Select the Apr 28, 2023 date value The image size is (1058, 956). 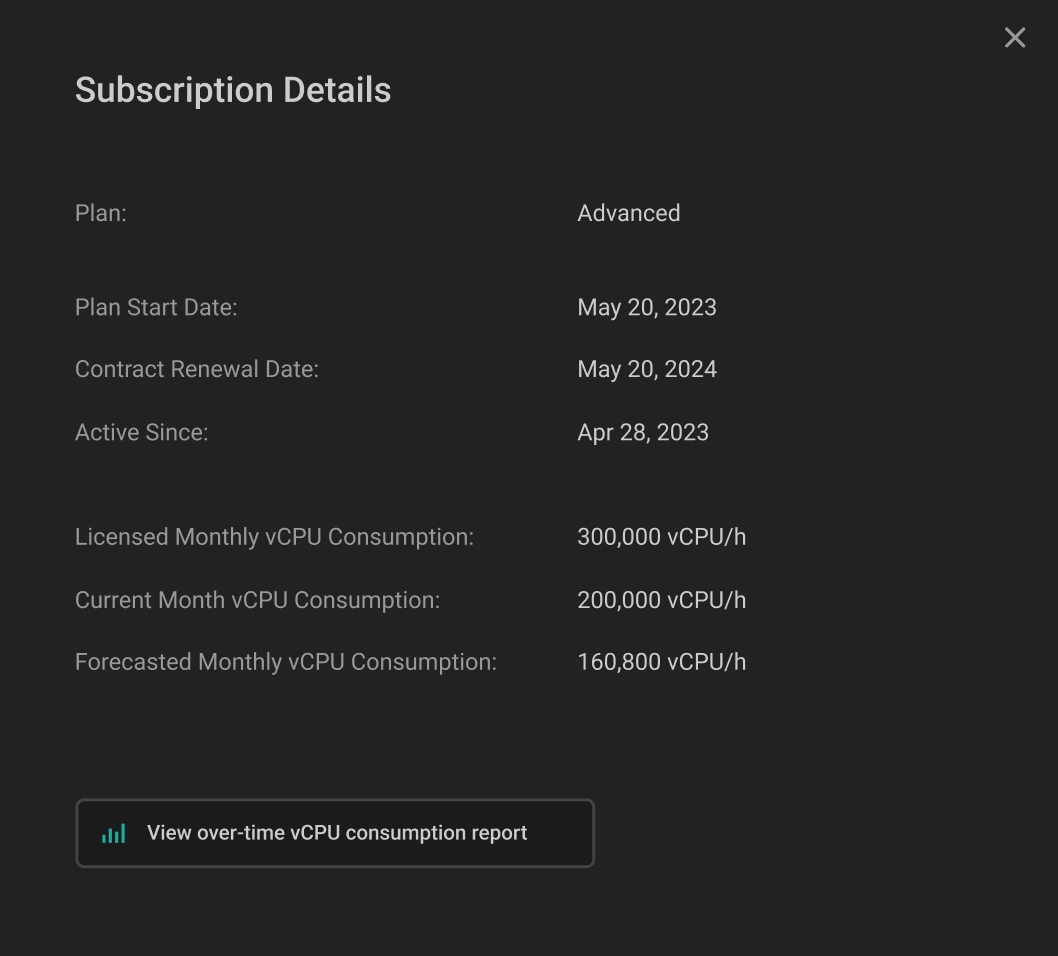pyautogui.click(x=642, y=432)
